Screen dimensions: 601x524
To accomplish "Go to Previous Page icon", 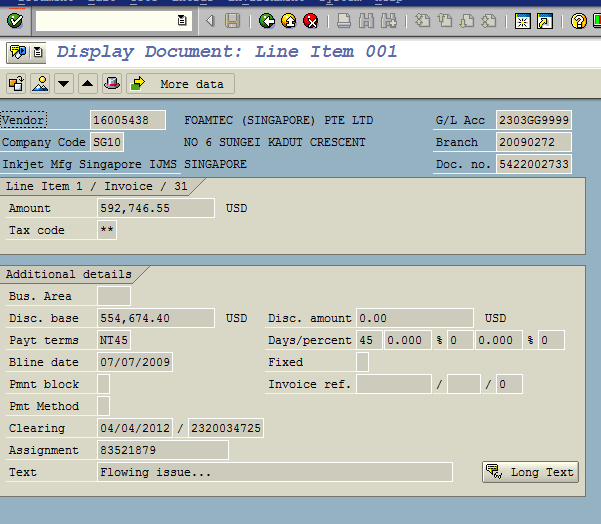I will (445, 20).
